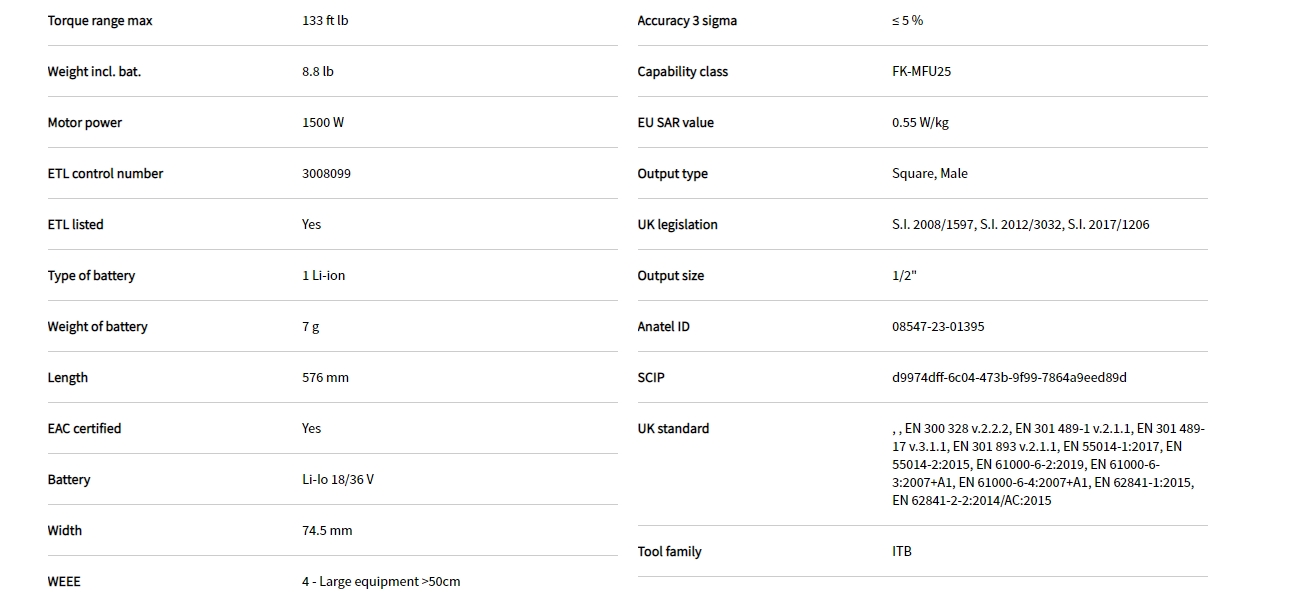Select the ITB tool family value

902,552
